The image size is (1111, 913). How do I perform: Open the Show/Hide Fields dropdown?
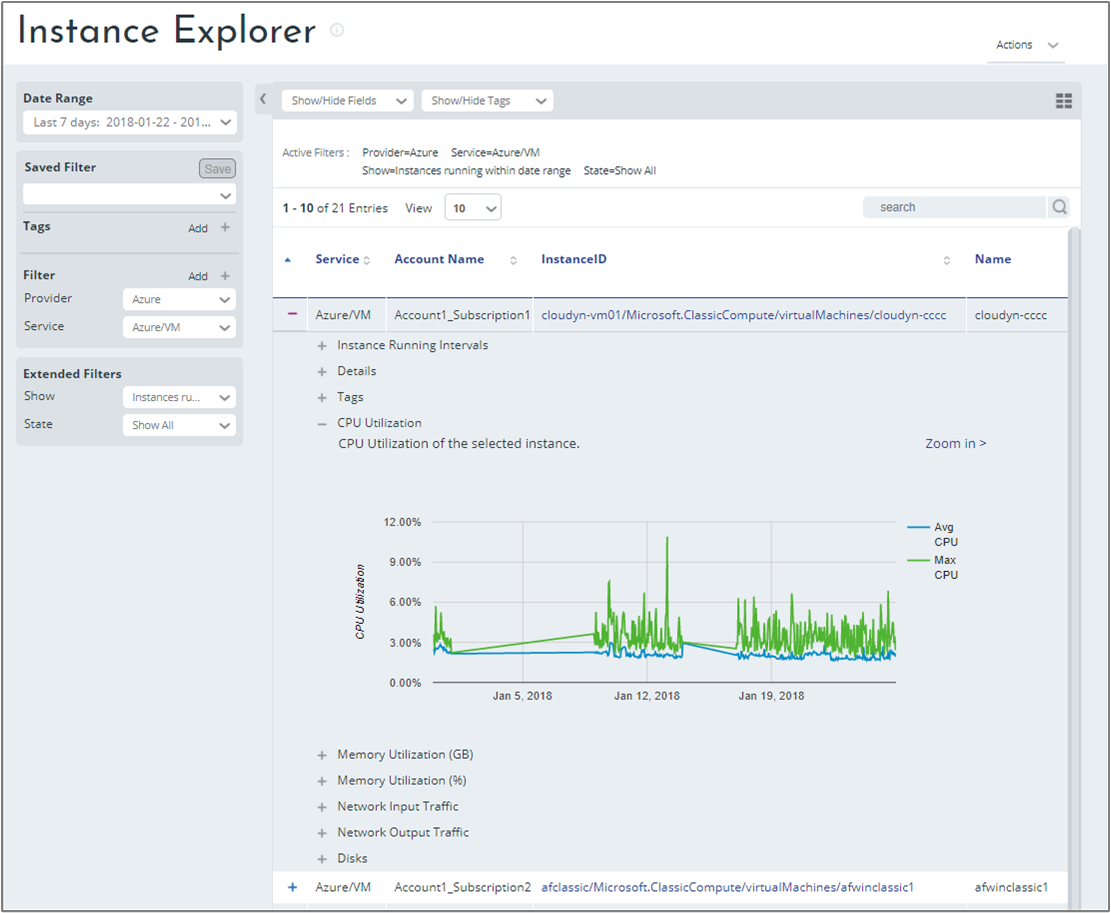coord(347,101)
